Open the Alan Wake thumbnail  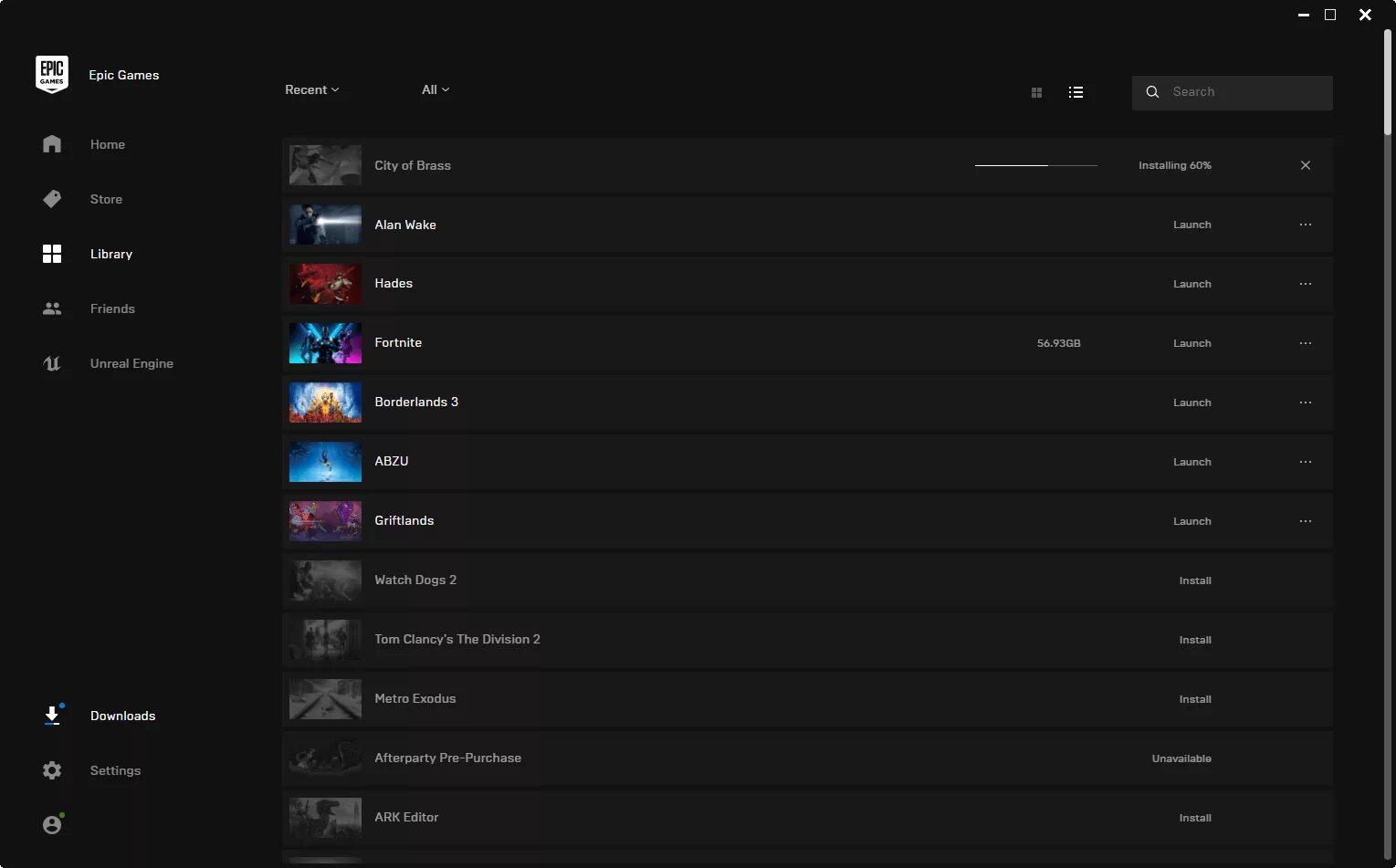(x=325, y=225)
